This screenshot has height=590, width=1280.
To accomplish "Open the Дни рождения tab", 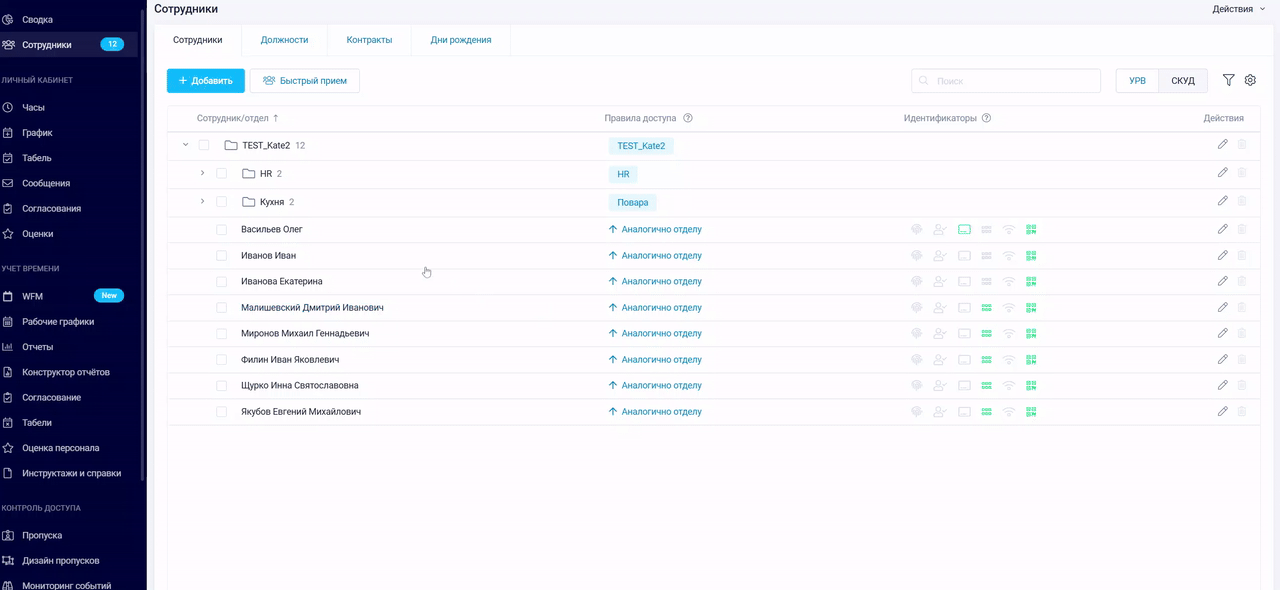I will (x=460, y=40).
